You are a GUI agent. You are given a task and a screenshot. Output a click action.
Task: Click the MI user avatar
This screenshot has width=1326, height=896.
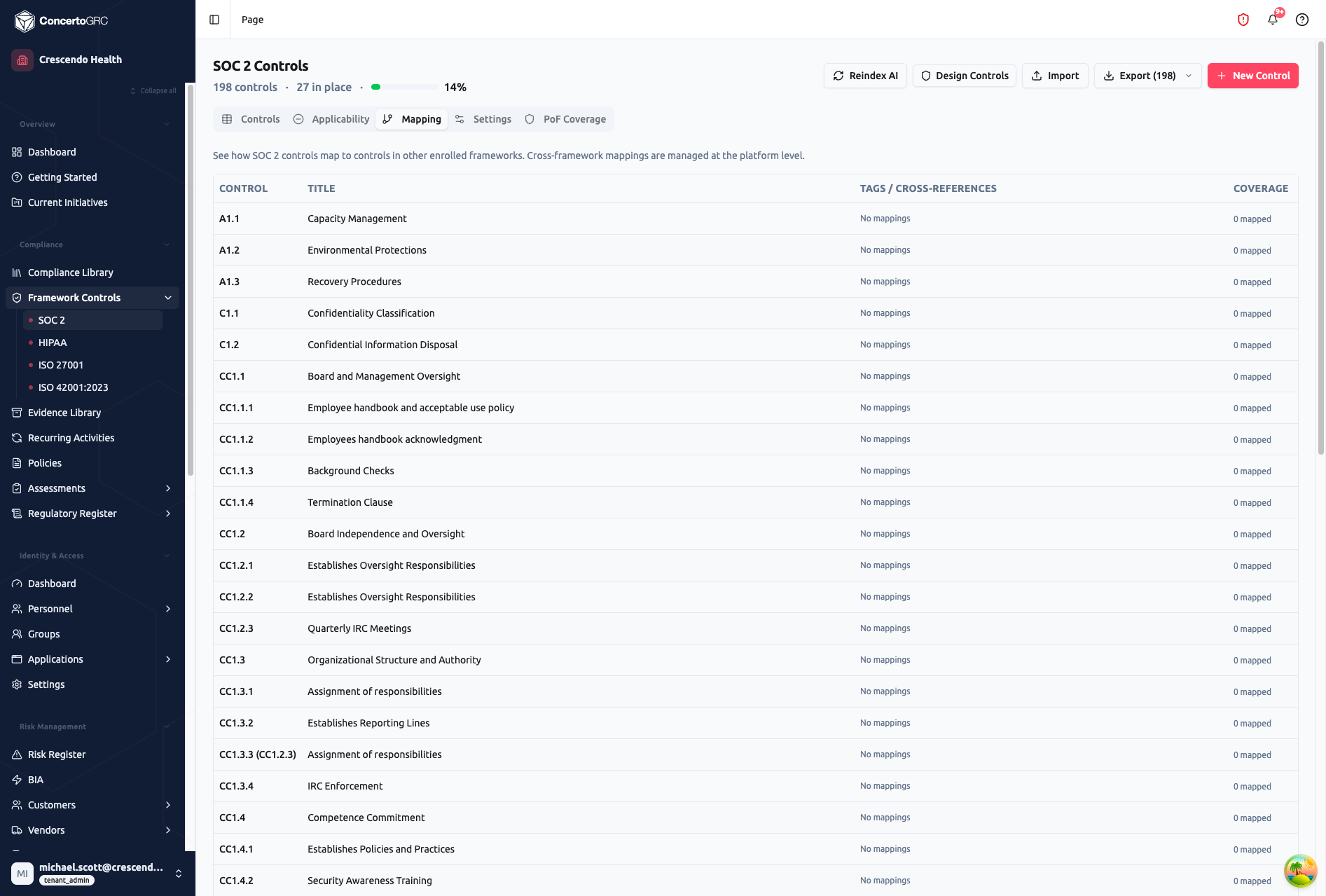(22, 874)
